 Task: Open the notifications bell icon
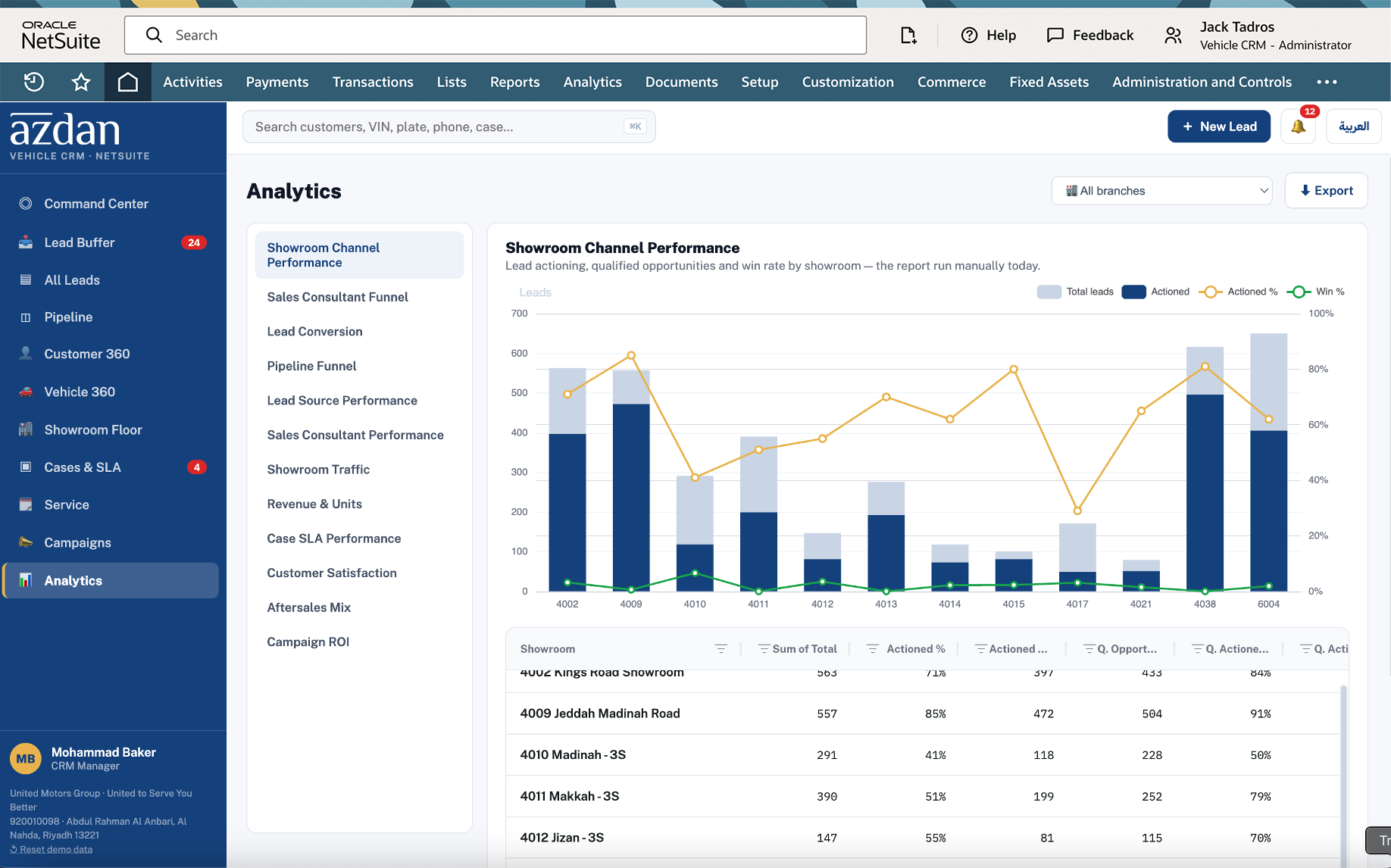click(x=1298, y=126)
